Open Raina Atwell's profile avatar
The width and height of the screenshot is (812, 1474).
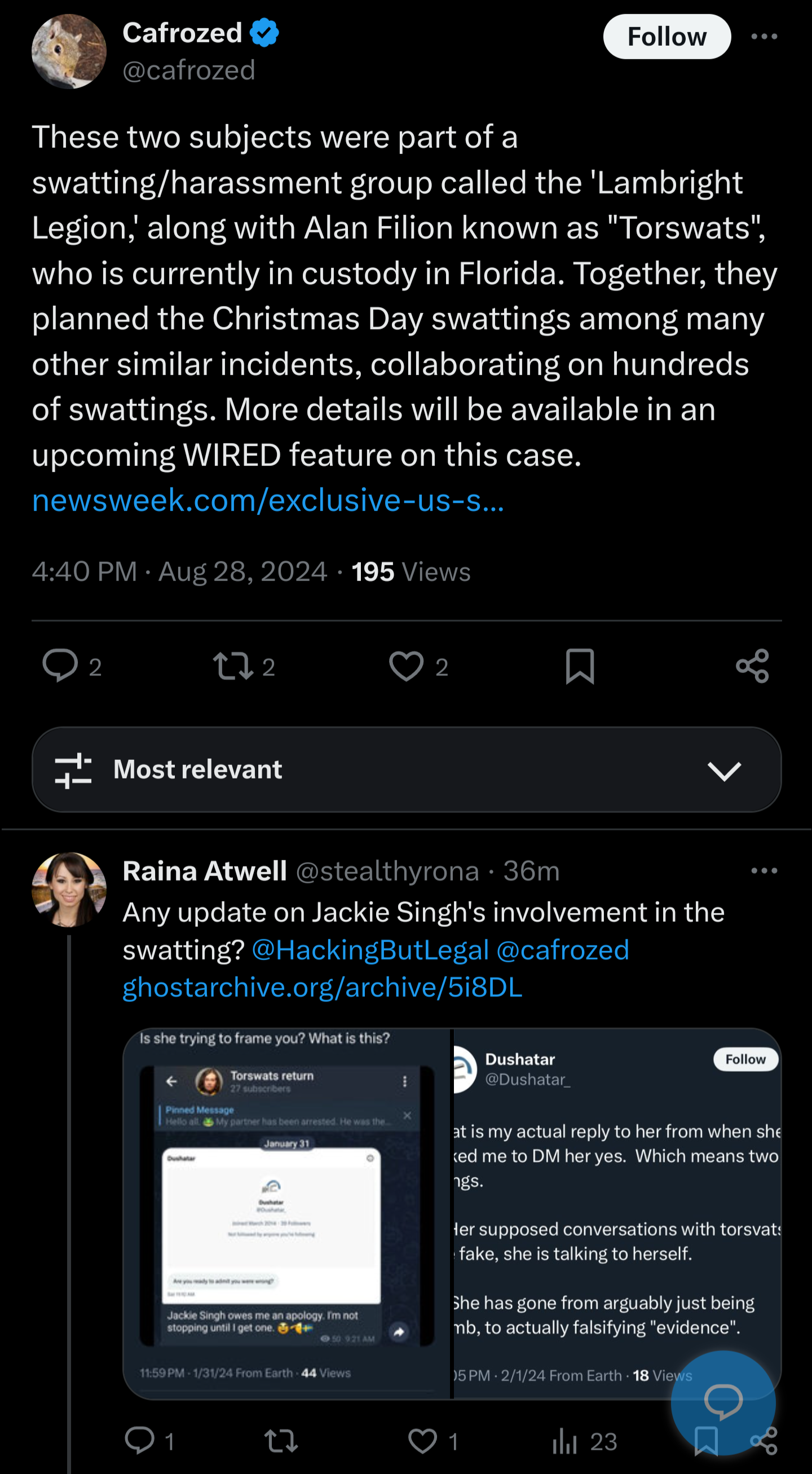[69, 890]
